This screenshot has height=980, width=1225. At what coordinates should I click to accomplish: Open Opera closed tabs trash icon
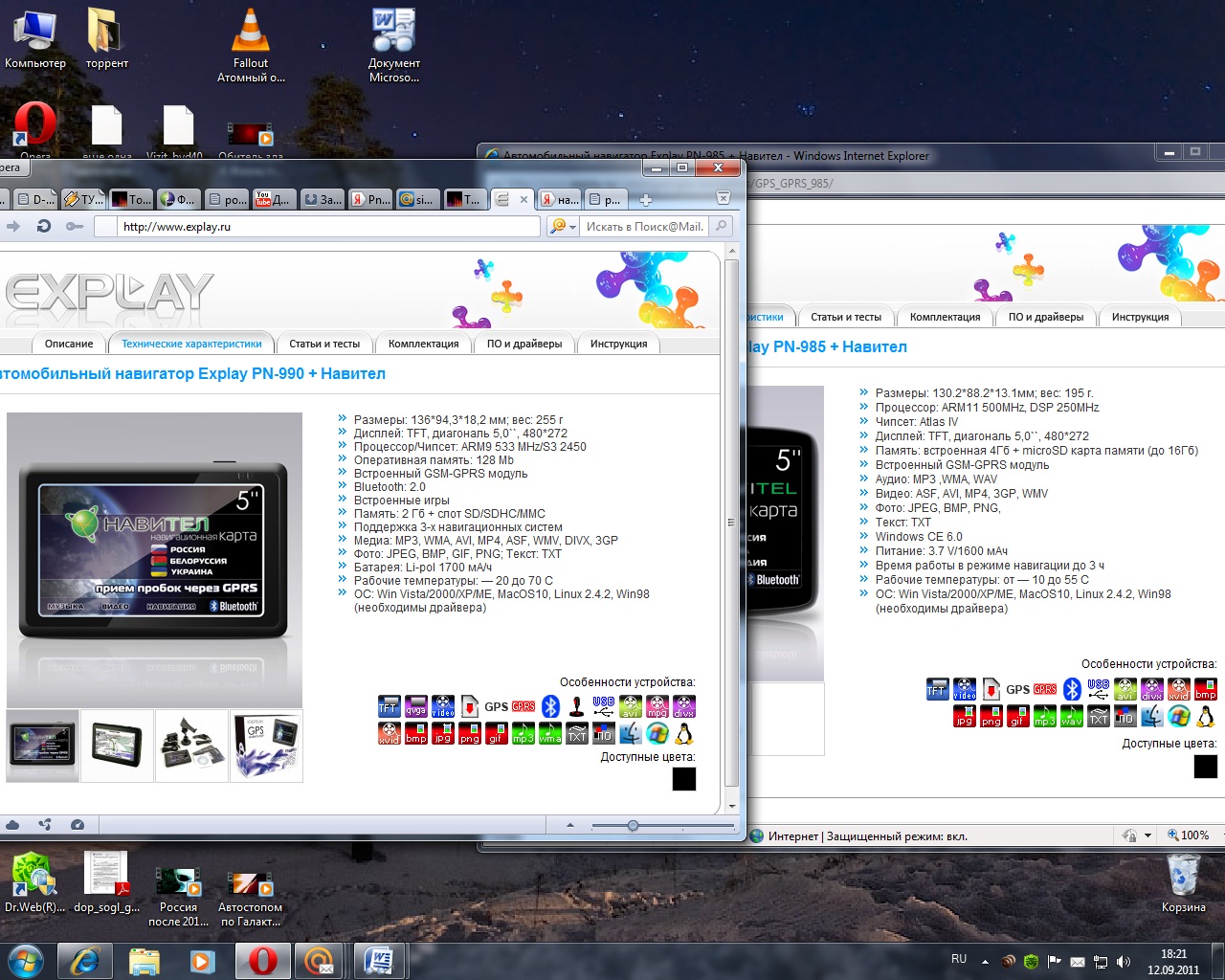pos(724,198)
